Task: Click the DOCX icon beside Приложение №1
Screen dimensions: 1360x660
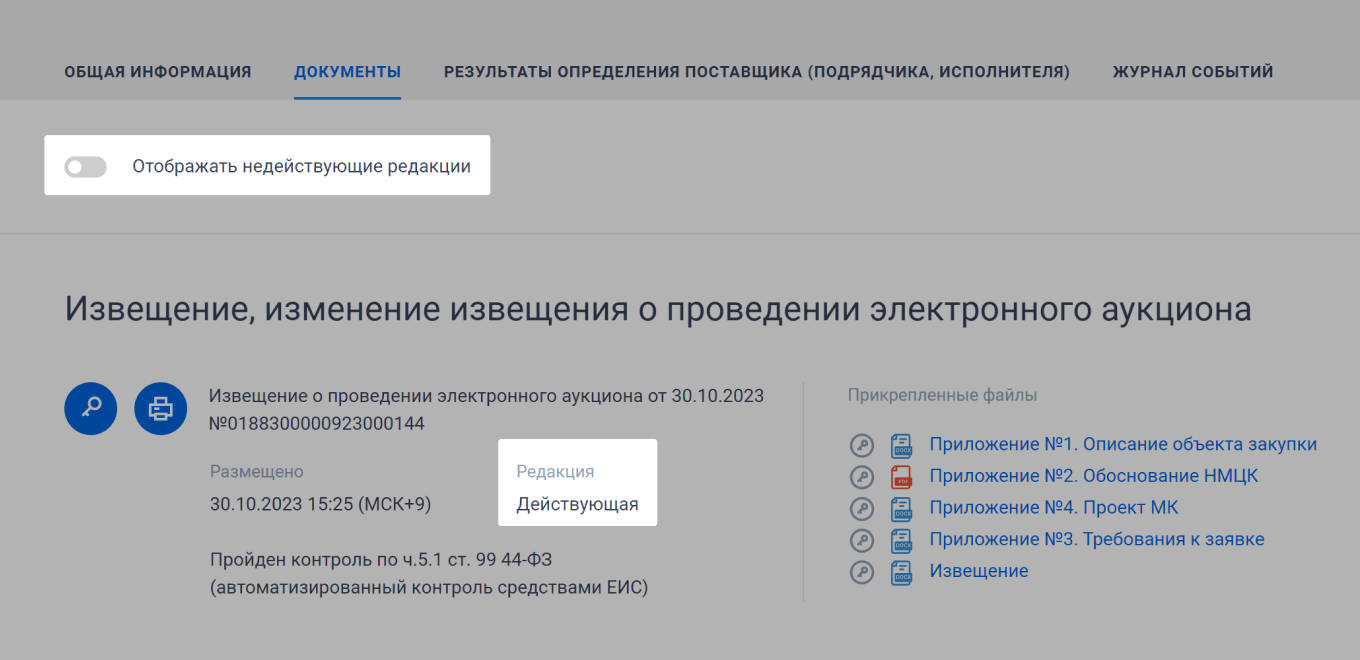Action: tap(899, 445)
